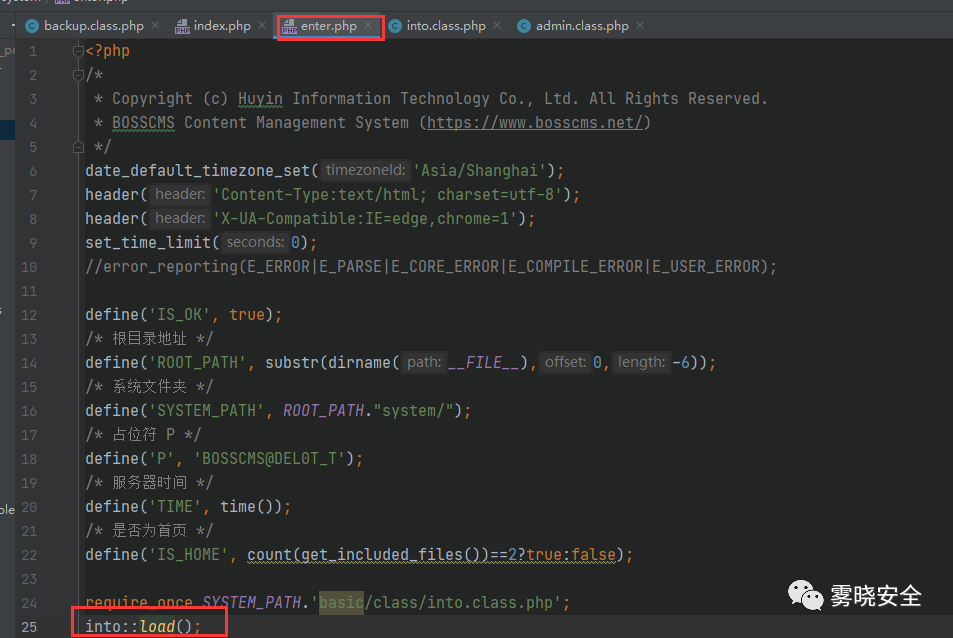953x638 pixels.
Task: Select the enter.php tab
Action: point(329,26)
